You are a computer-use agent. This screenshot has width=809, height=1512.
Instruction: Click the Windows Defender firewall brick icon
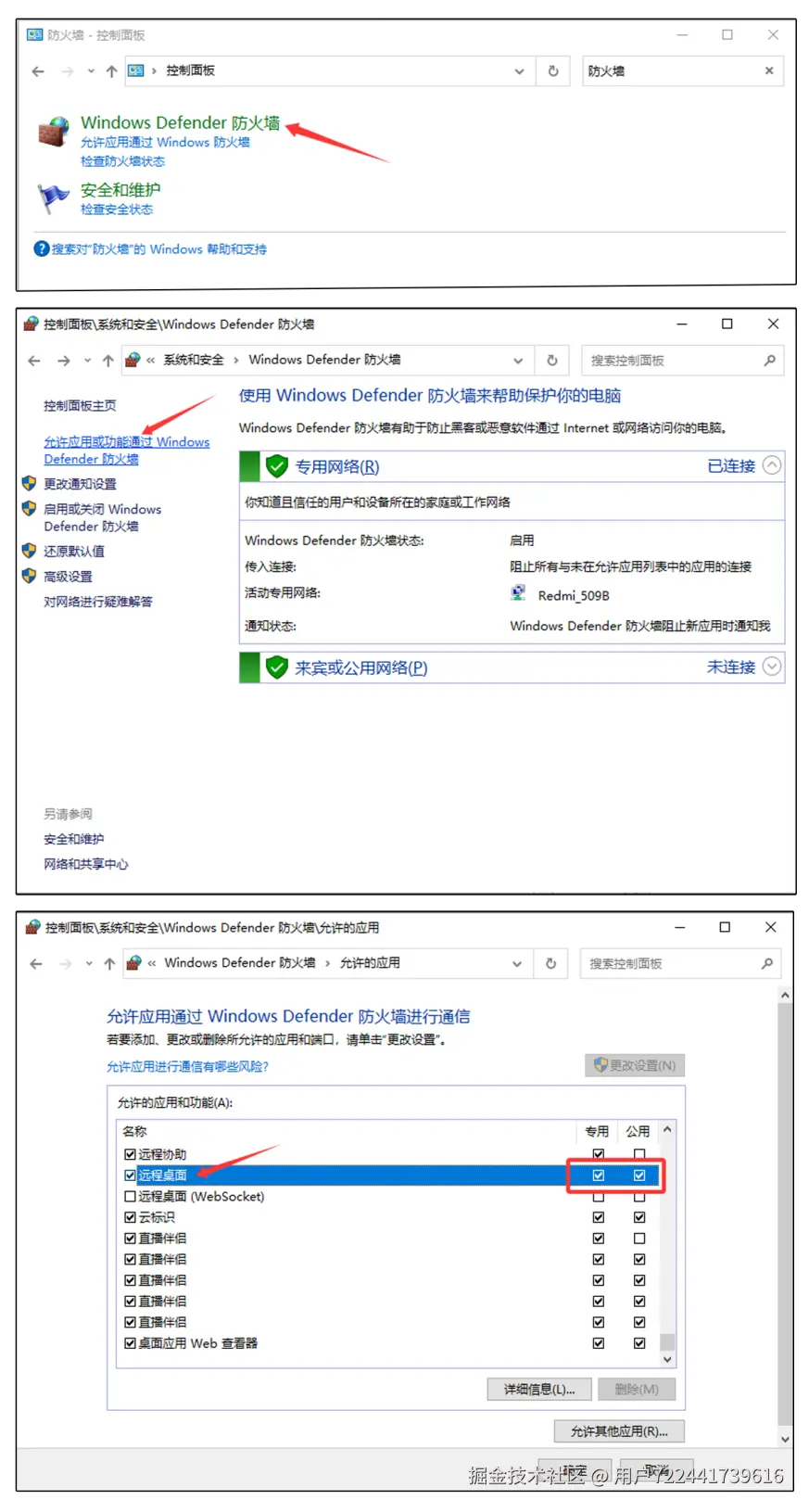coord(54,133)
